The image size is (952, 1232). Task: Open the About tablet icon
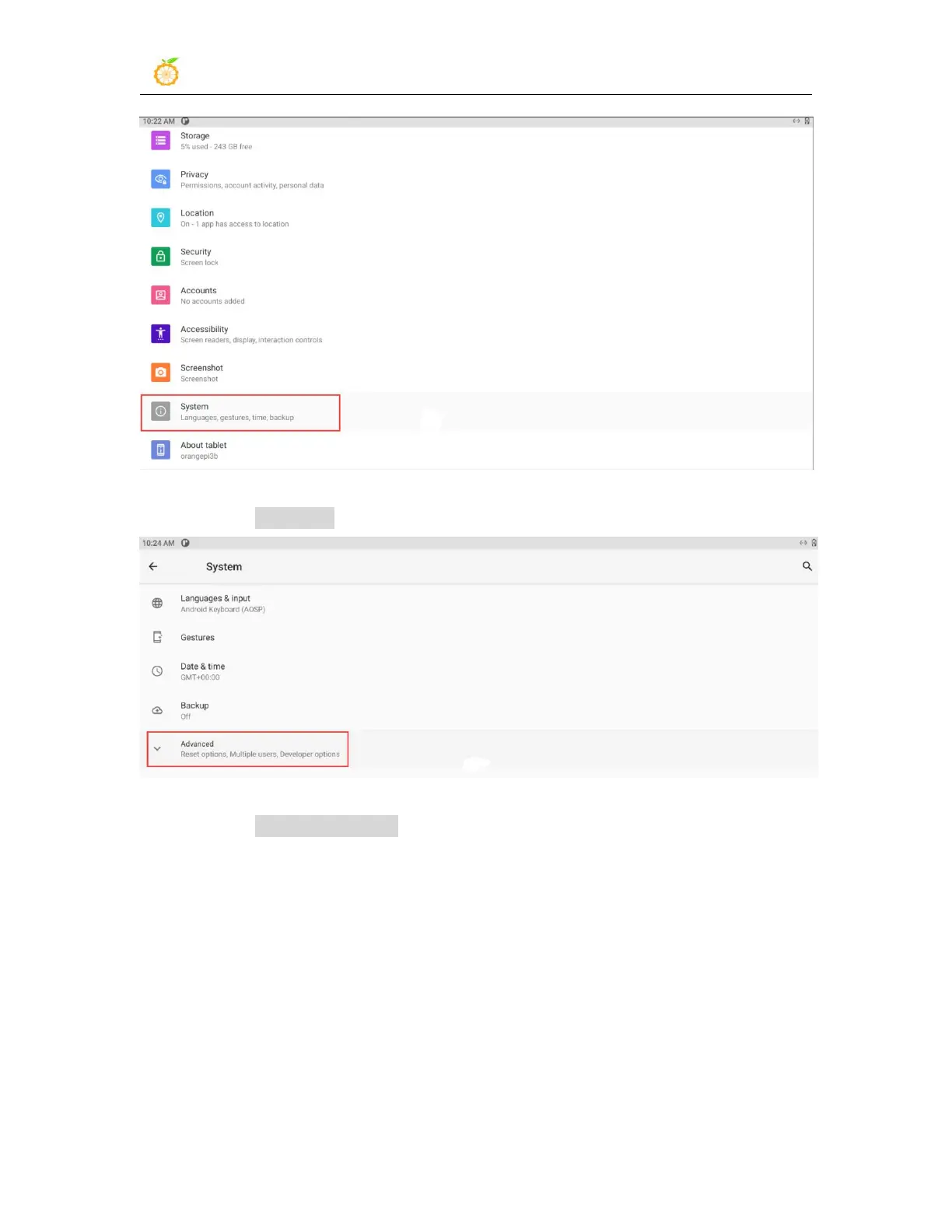pyautogui.click(x=160, y=450)
